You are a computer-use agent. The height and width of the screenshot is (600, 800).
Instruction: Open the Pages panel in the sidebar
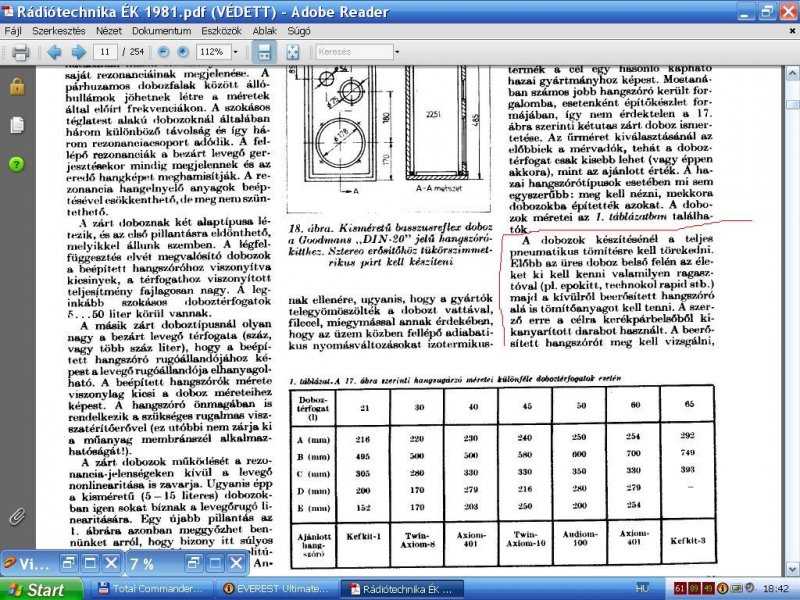pos(17,125)
